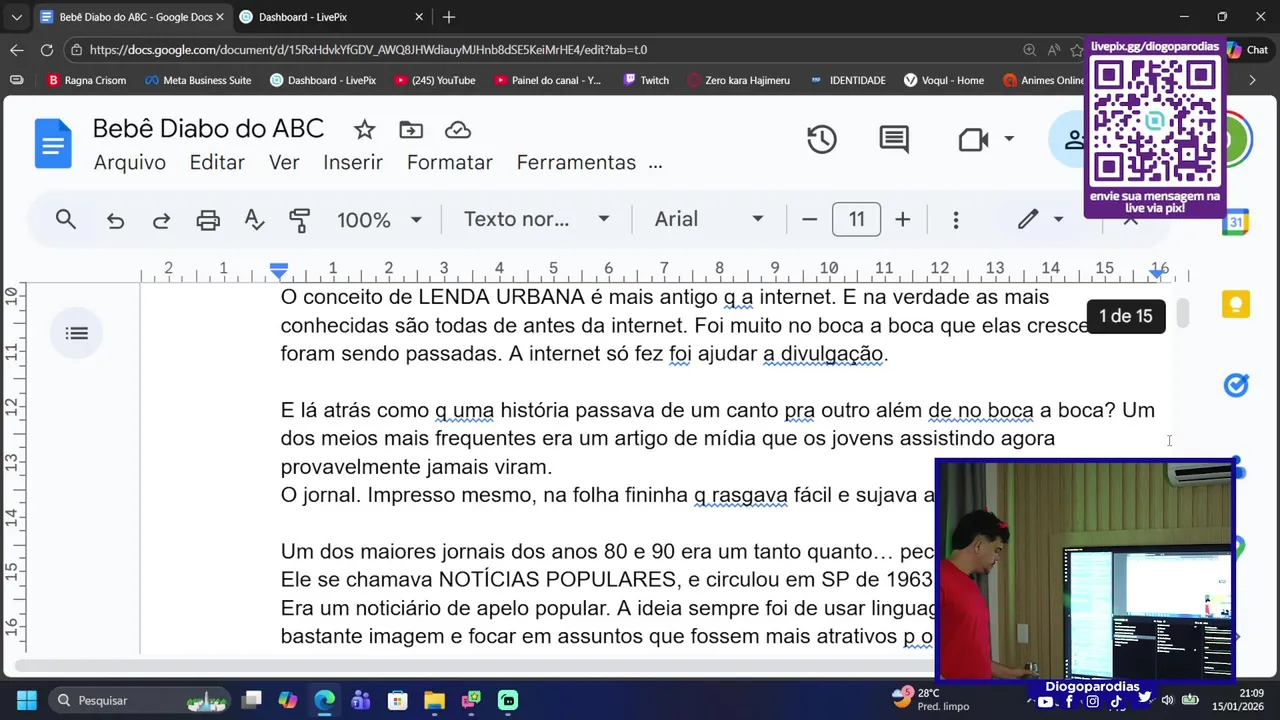Open the Zero kara Hajimeru bookmark
Image resolution: width=1280 pixels, height=720 pixels.
point(738,80)
